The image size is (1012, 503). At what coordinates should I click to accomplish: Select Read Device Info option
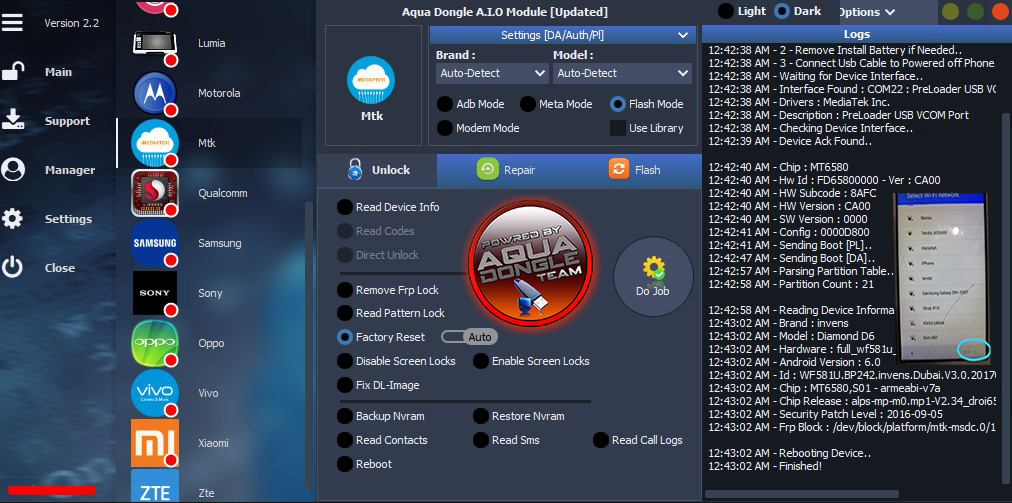[x=345, y=207]
